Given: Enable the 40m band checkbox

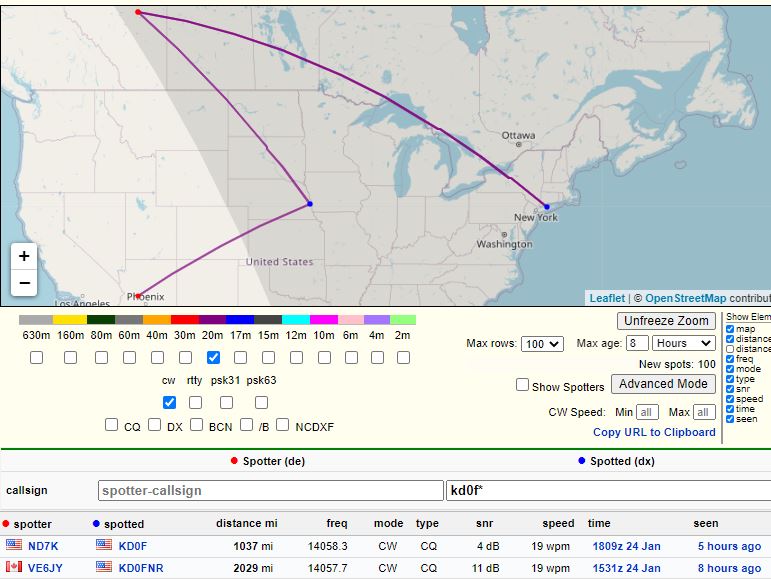Looking at the screenshot, I should point(157,357).
